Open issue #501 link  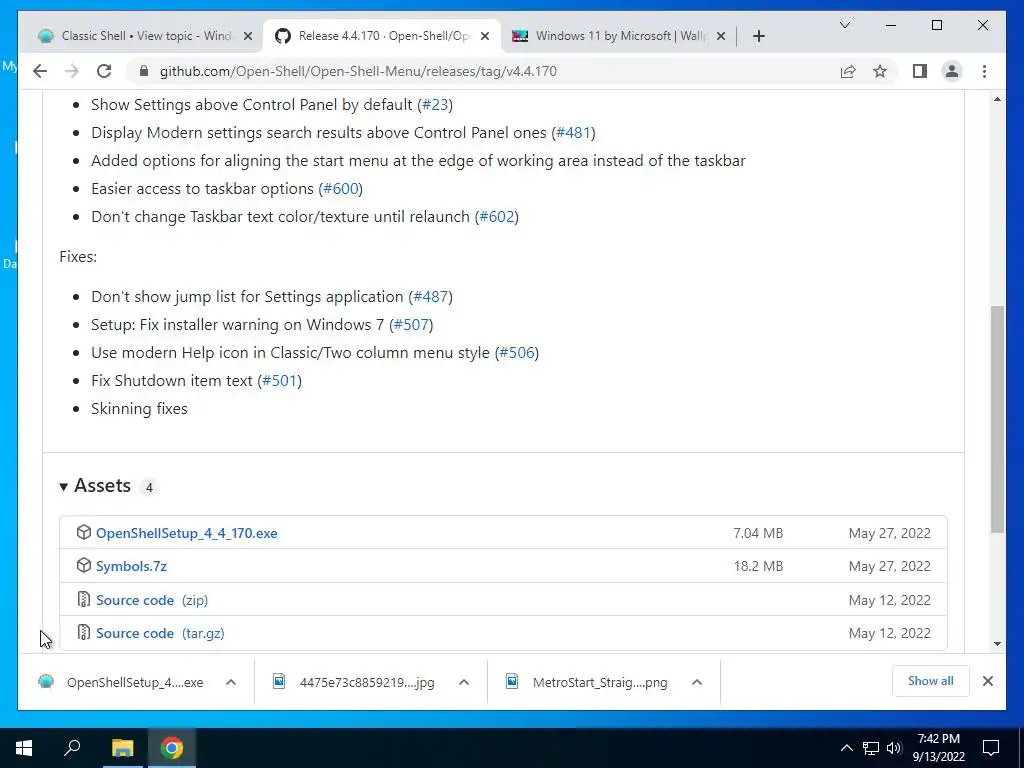[x=280, y=381]
